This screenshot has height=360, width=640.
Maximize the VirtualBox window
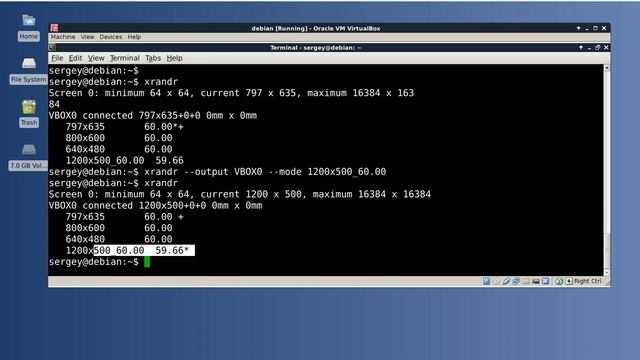pos(596,28)
